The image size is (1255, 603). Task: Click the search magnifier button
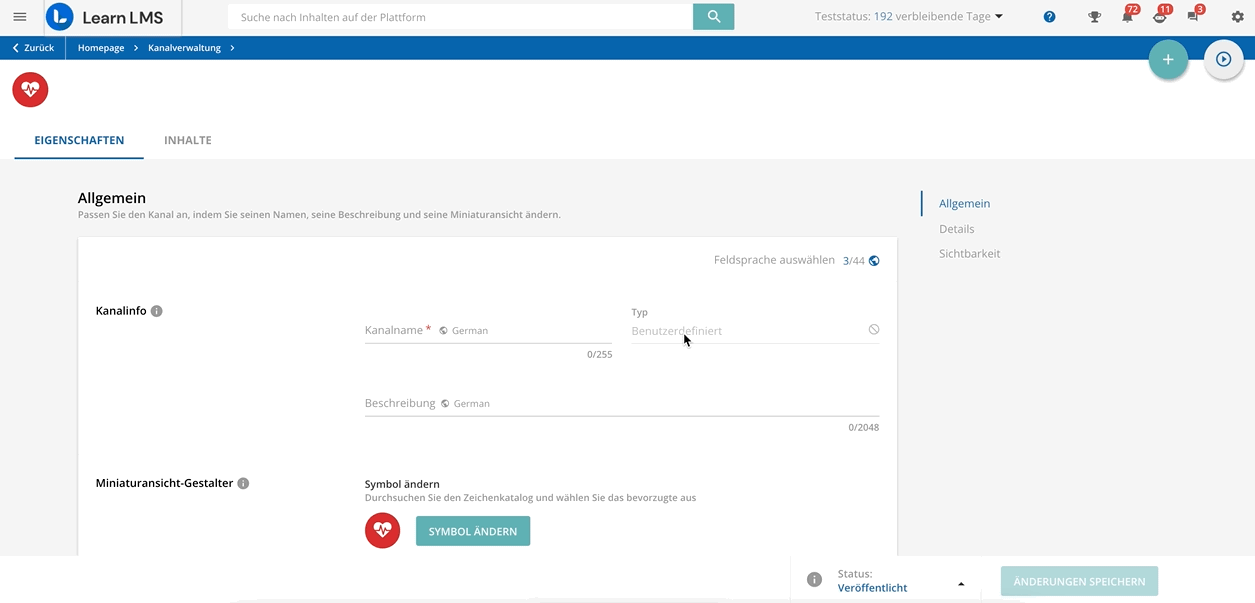coord(713,17)
